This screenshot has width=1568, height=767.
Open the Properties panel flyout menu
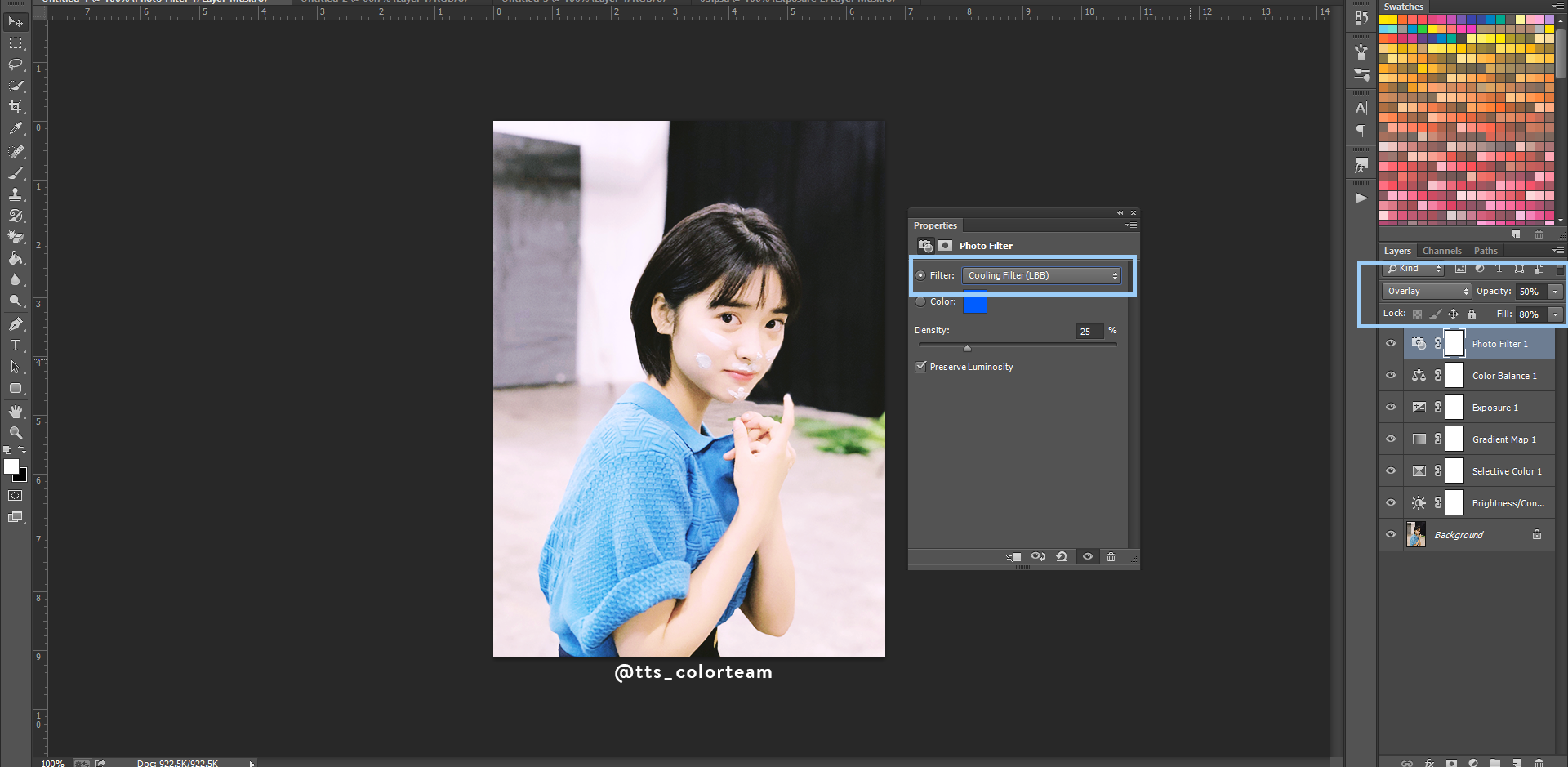[1131, 225]
